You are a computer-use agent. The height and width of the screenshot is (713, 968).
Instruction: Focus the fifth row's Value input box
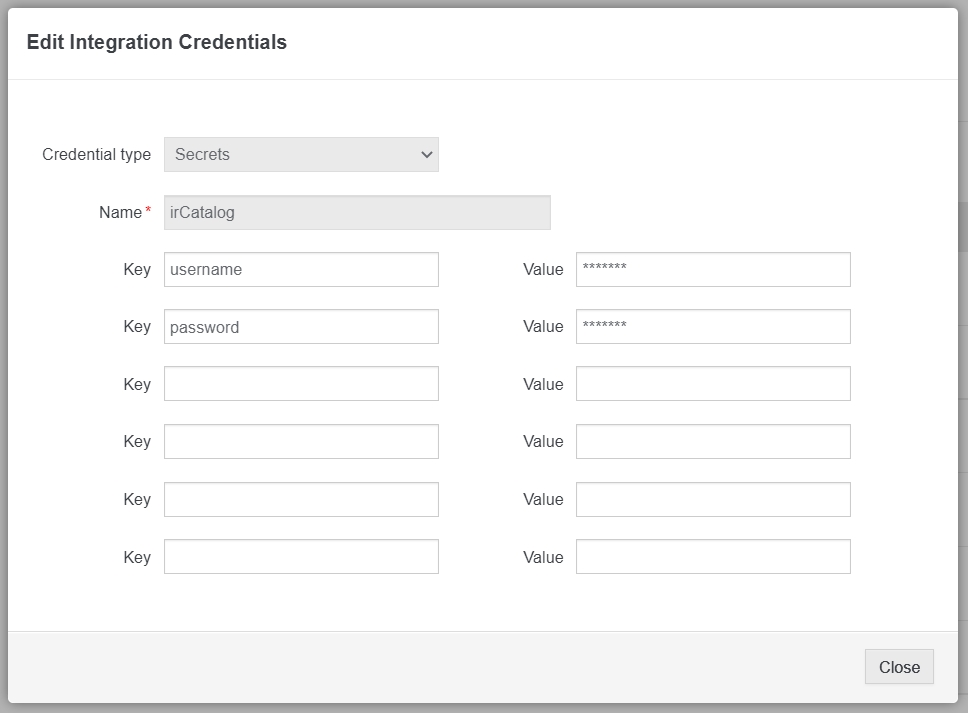click(x=713, y=499)
